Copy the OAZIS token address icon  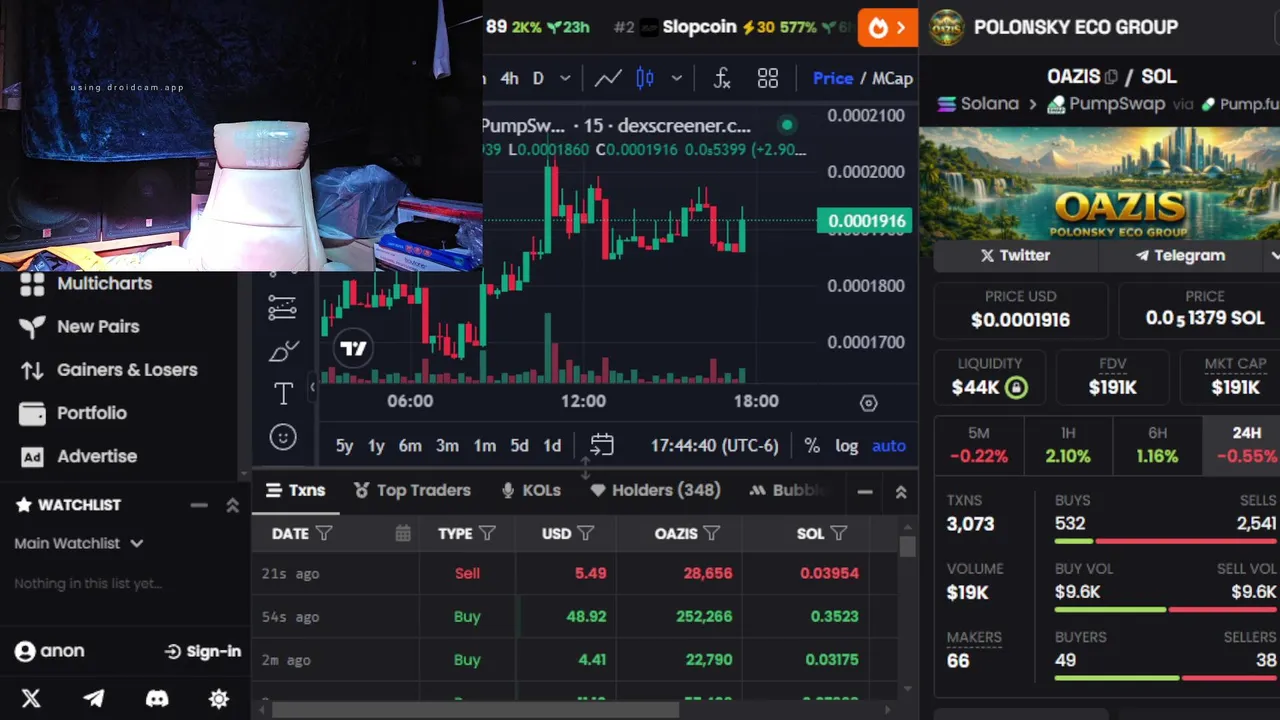coord(1111,77)
